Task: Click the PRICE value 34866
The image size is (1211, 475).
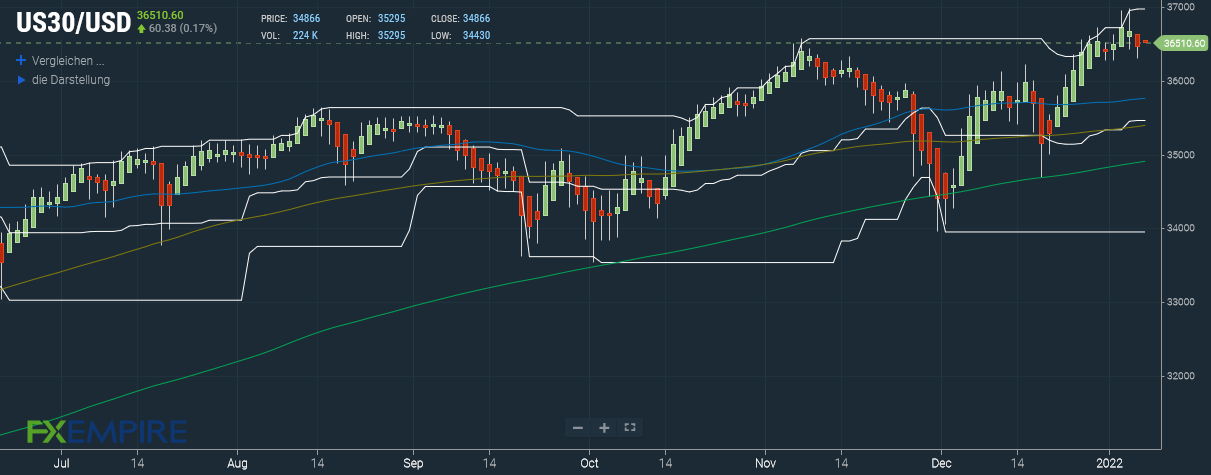Action: (x=309, y=19)
